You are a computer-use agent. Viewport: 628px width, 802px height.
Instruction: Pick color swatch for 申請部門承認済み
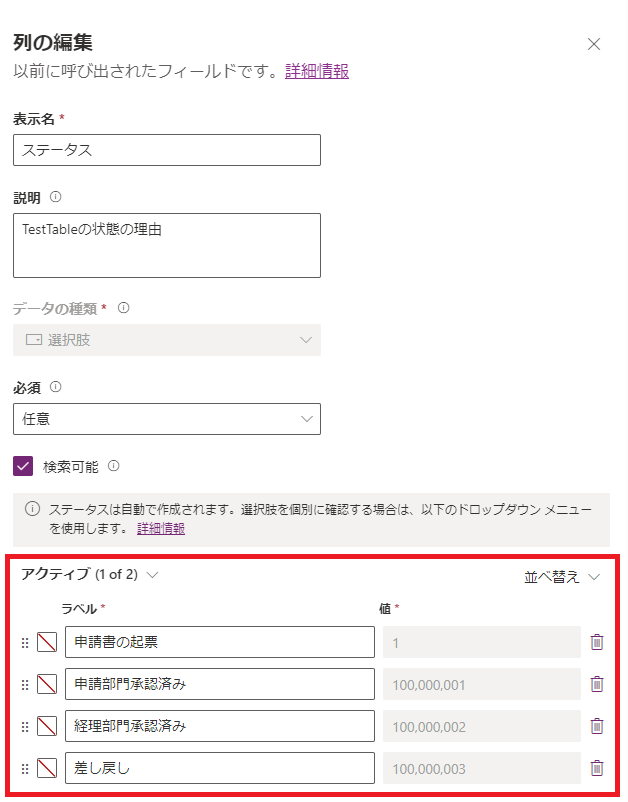(47, 684)
